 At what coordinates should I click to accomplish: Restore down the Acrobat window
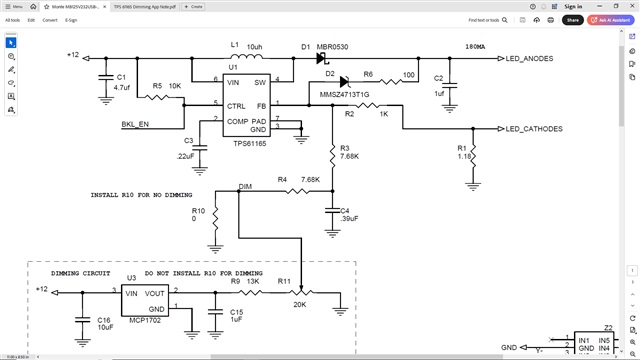(x=616, y=7)
